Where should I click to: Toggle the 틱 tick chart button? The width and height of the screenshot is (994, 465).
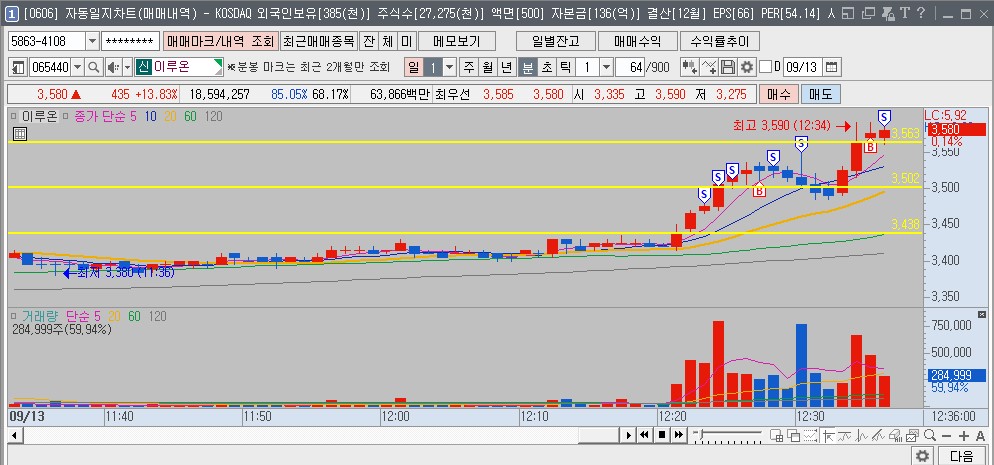tap(565, 67)
